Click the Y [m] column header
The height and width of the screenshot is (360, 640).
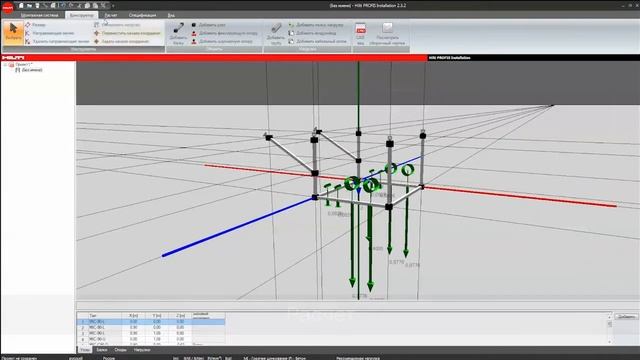[x=157, y=316]
